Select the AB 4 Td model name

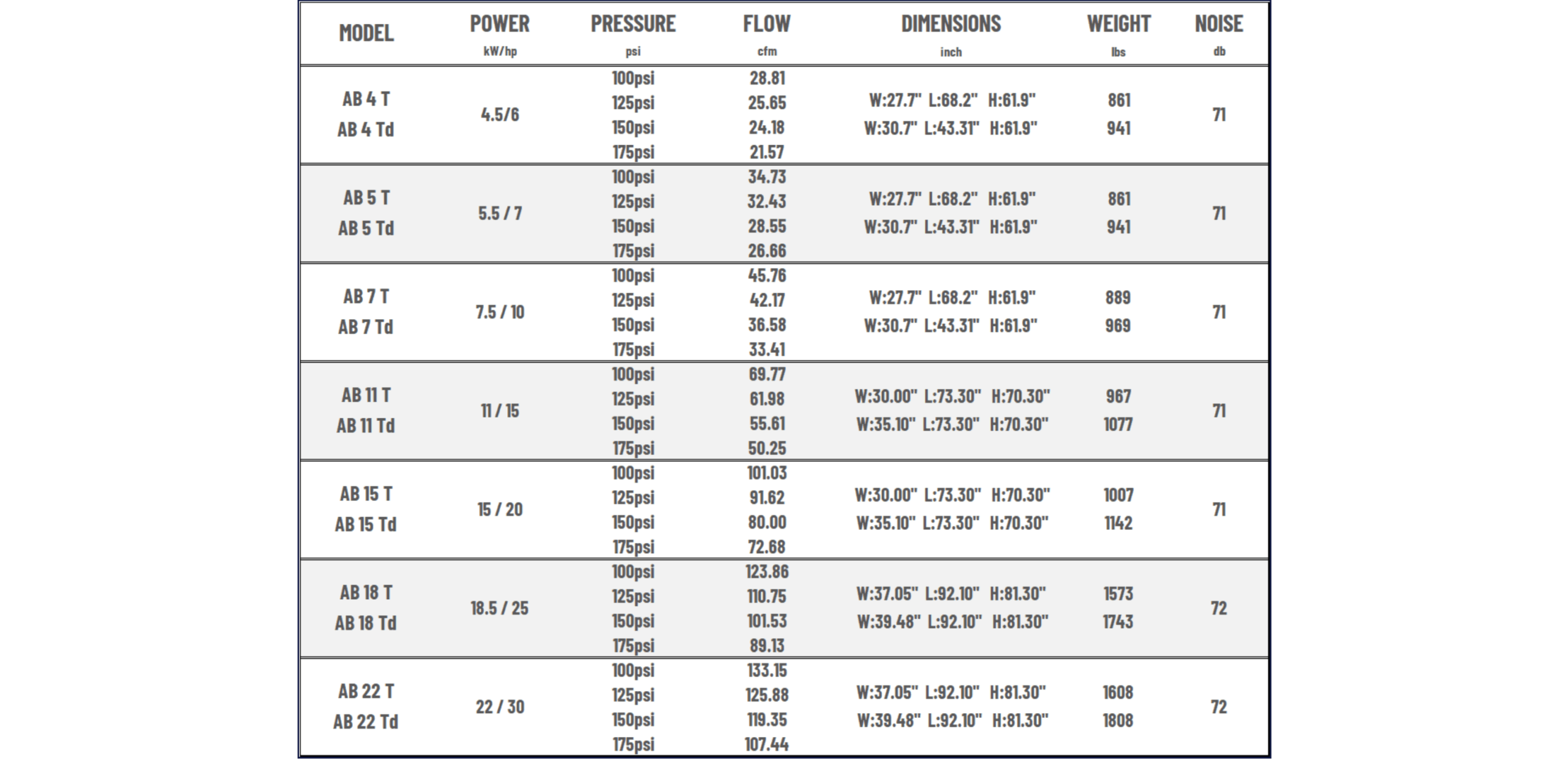click(366, 130)
